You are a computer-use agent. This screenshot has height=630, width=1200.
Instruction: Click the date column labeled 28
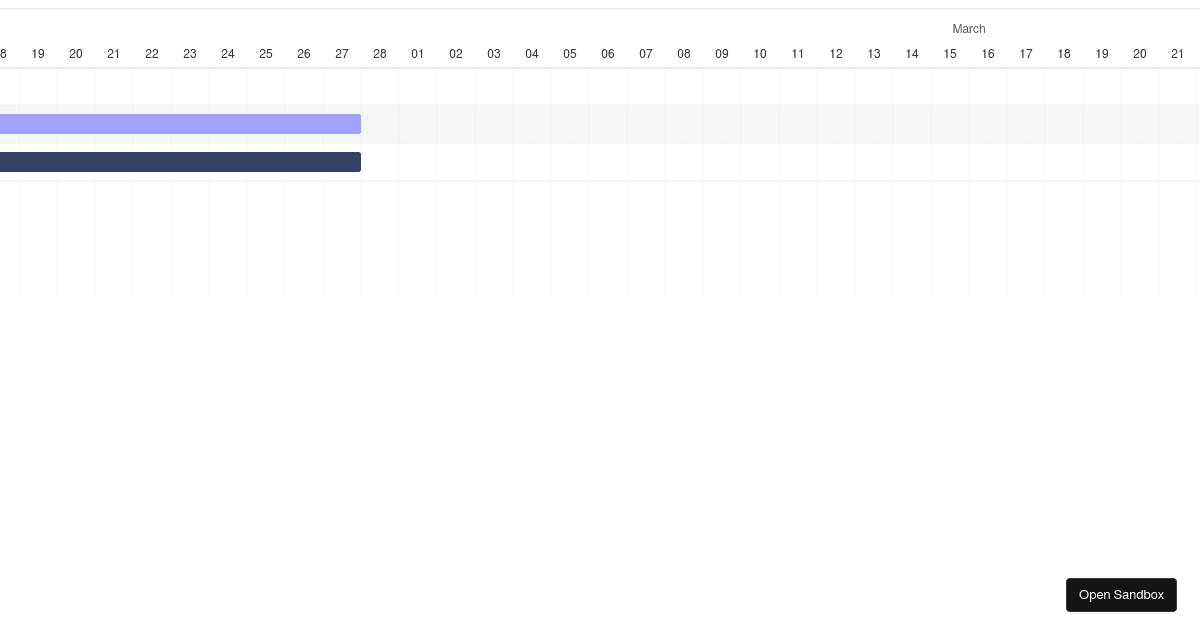click(380, 54)
